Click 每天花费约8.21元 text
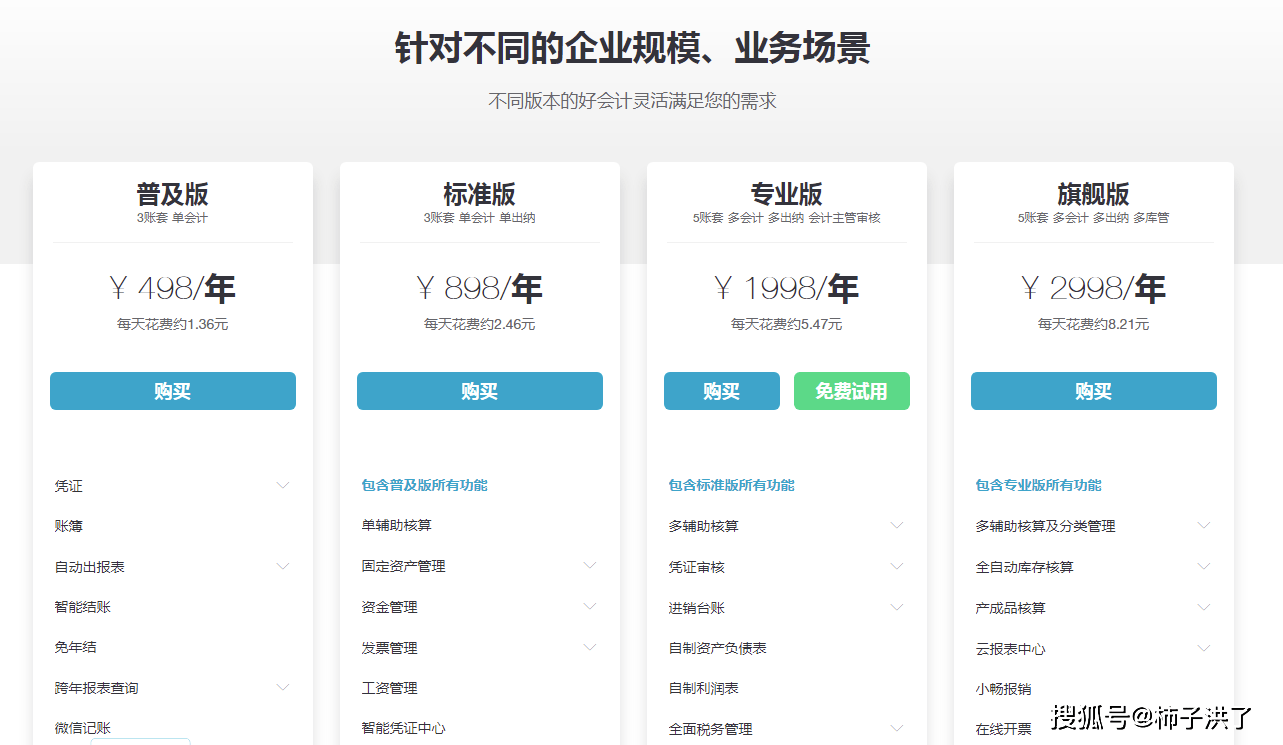The width and height of the screenshot is (1283, 745). (1094, 324)
